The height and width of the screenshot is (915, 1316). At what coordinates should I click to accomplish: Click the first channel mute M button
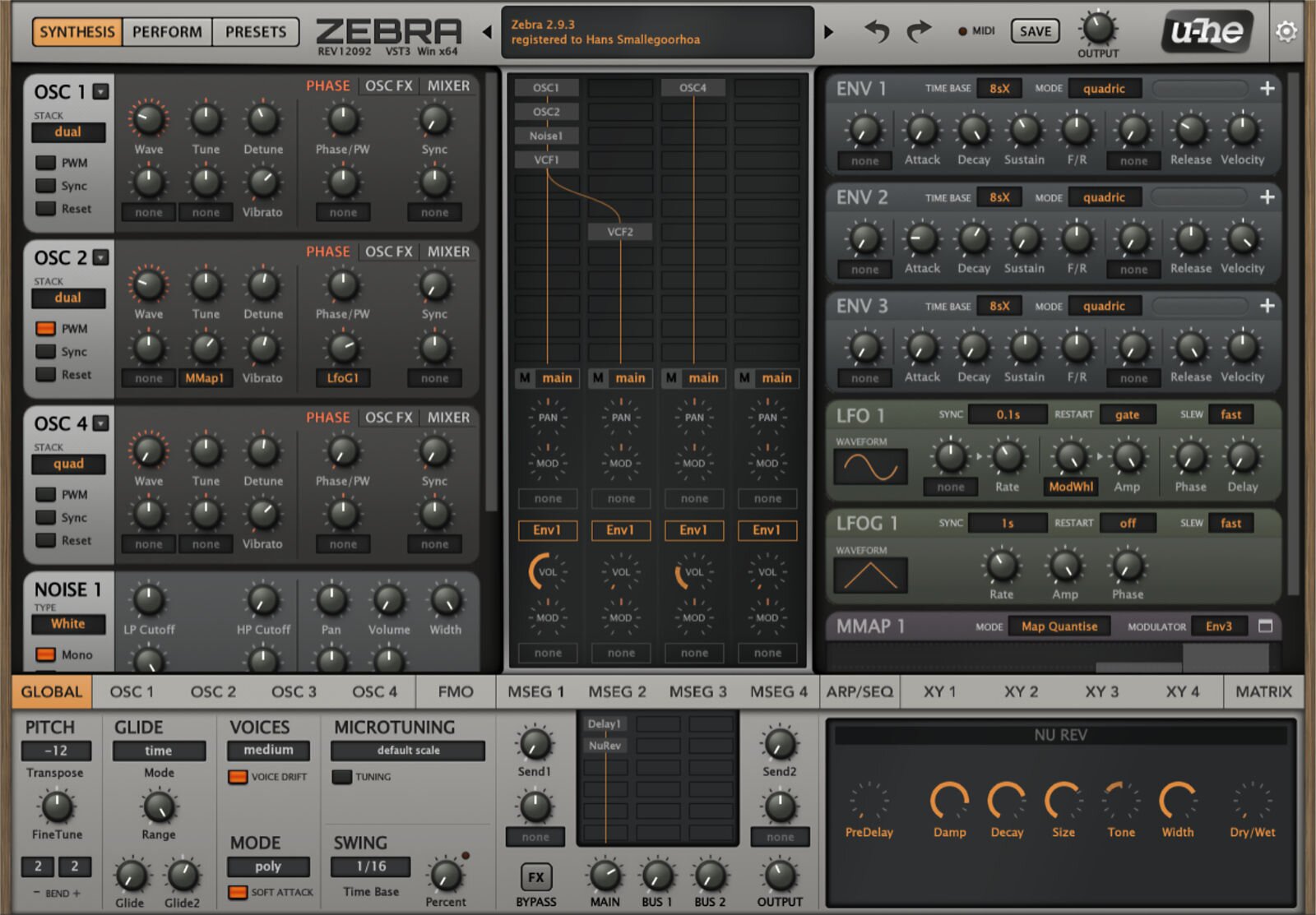coord(524,378)
